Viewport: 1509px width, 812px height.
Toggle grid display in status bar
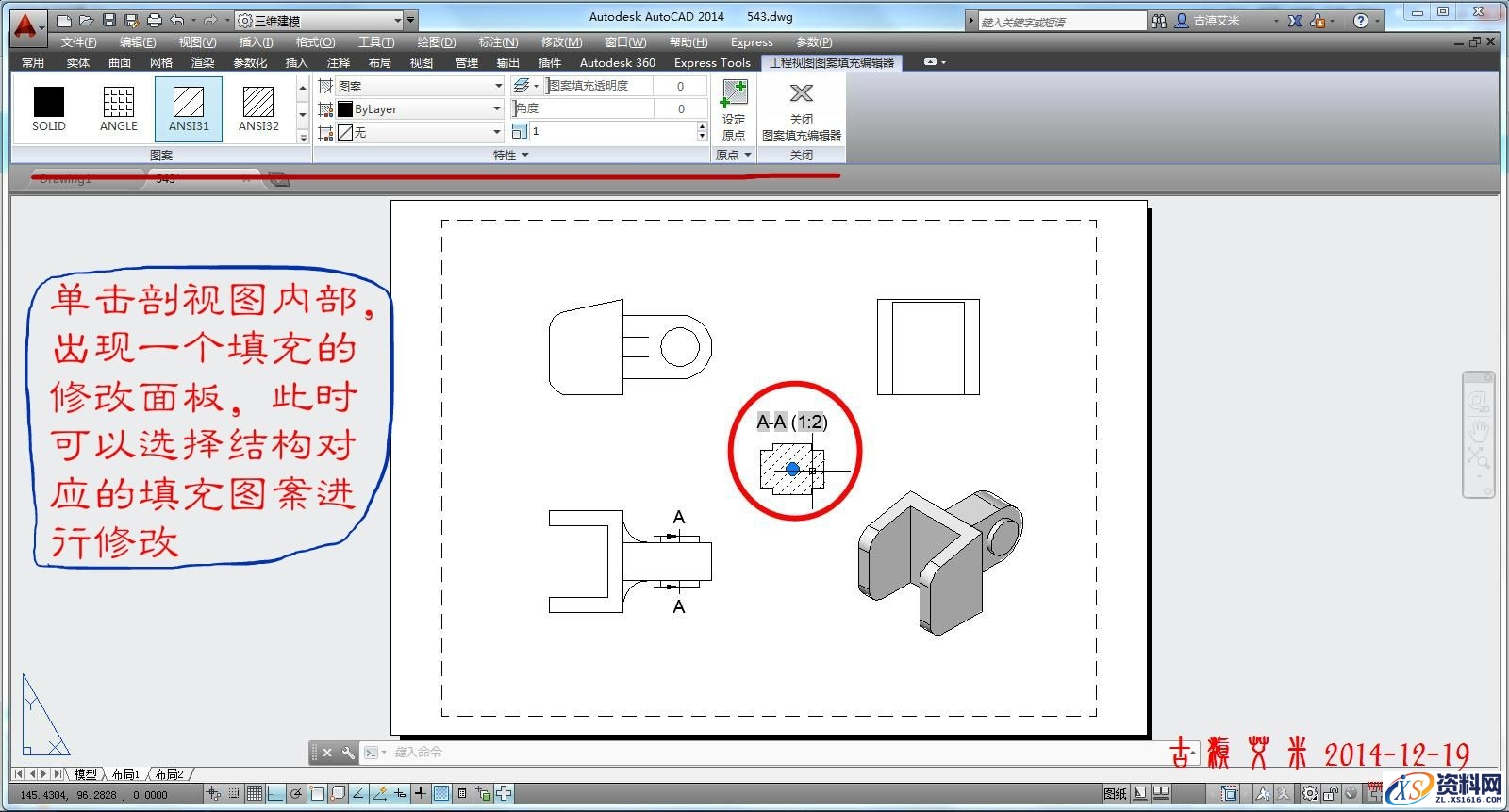[254, 794]
